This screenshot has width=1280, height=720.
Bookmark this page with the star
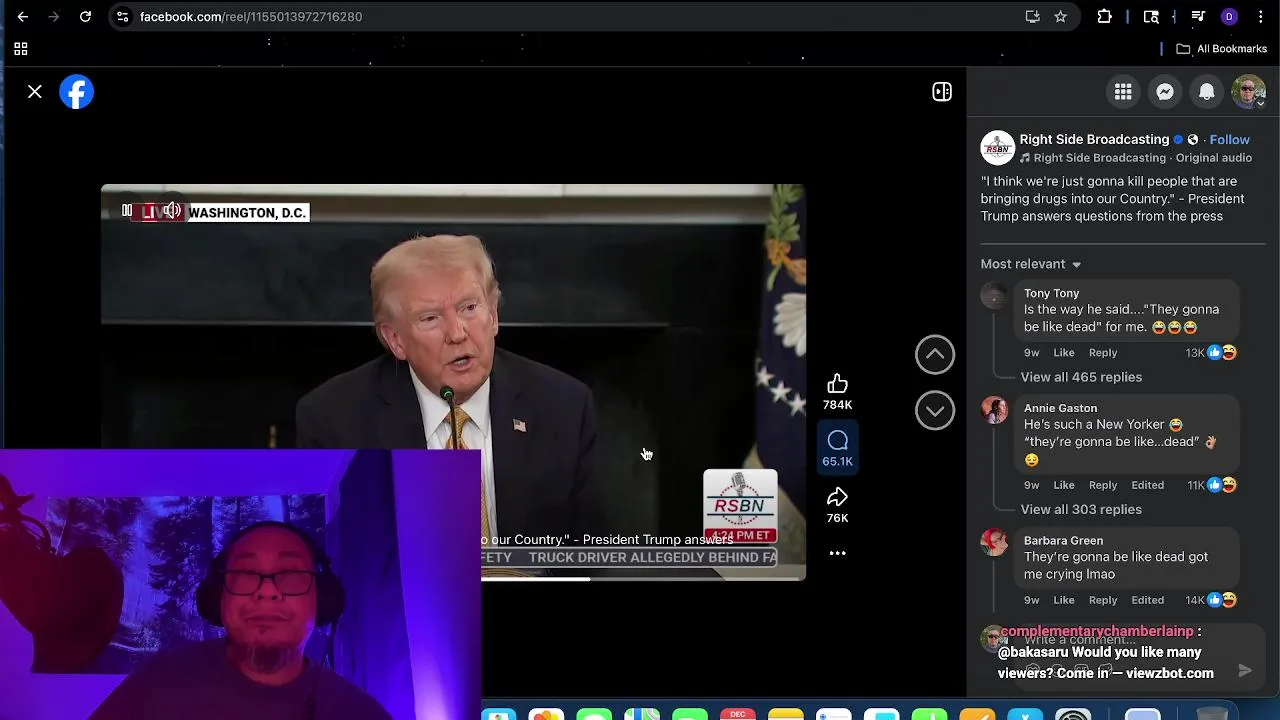coord(1060,16)
